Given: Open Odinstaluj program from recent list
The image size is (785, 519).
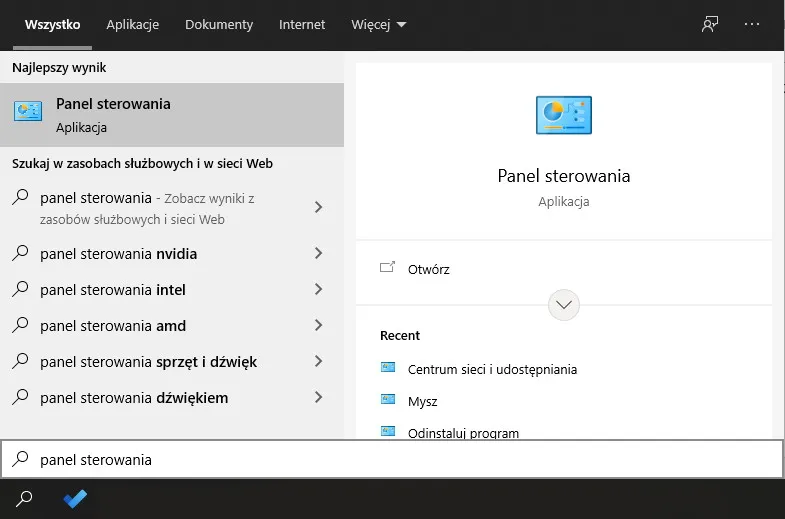Looking at the screenshot, I should point(463,433).
